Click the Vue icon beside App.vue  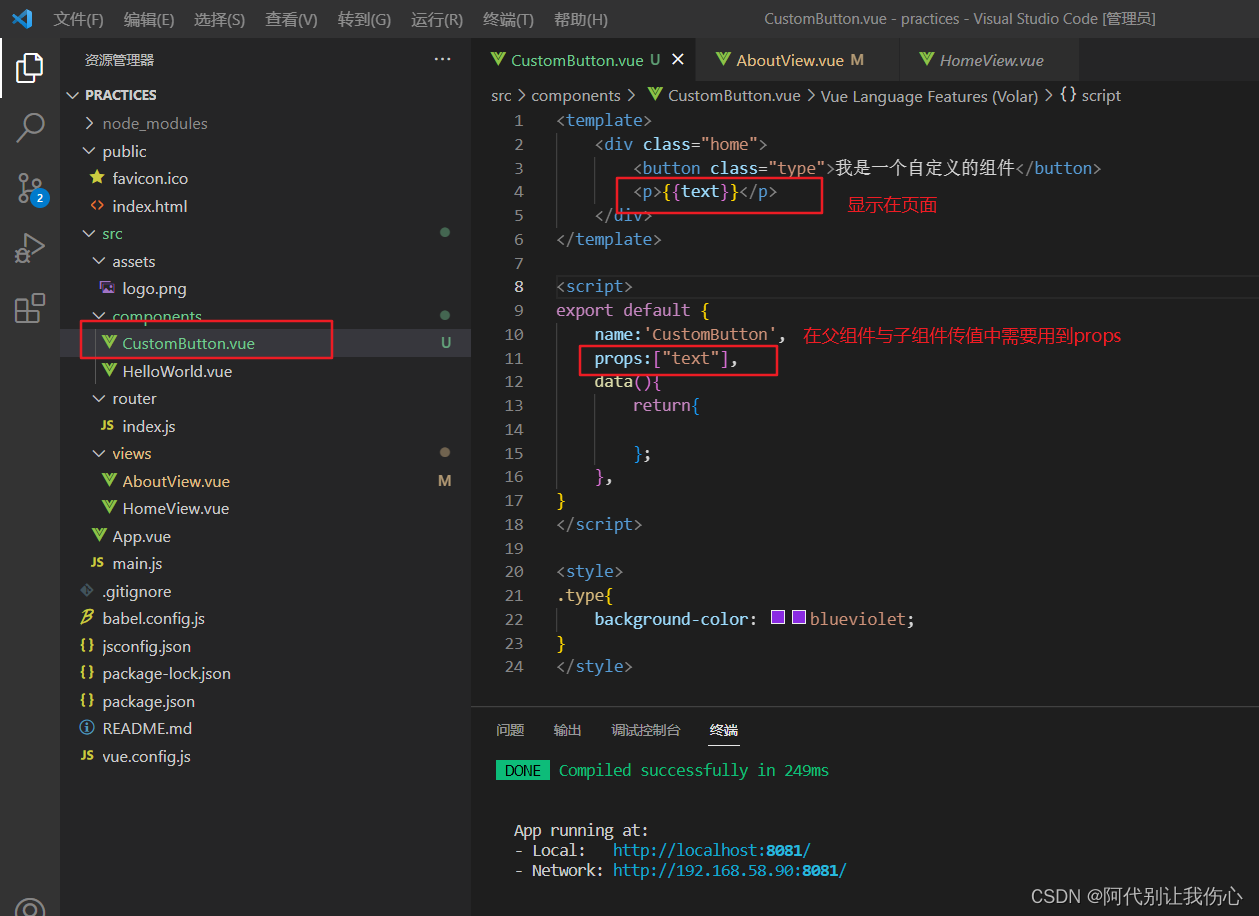[98, 536]
